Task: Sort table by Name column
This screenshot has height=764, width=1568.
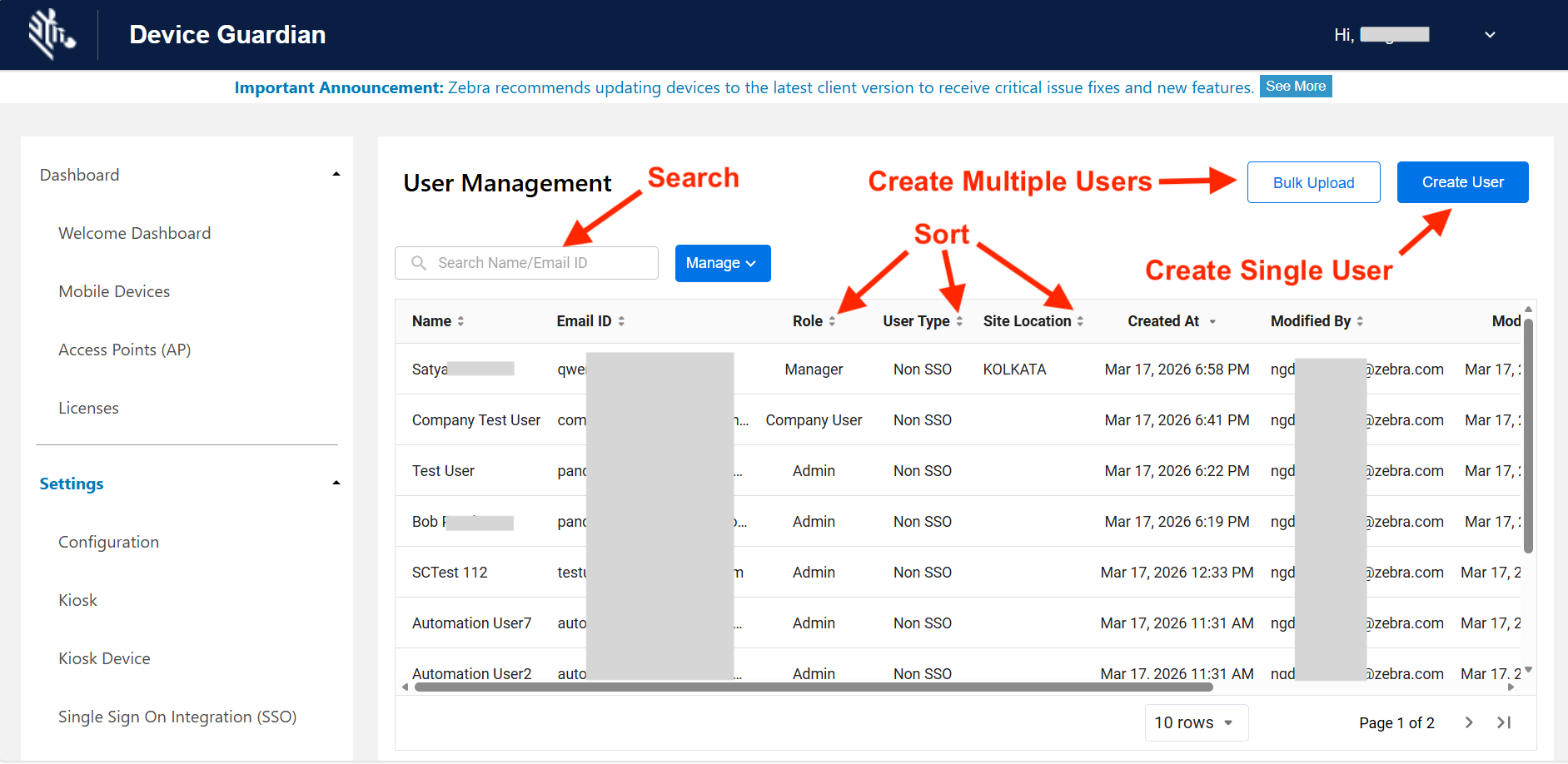Action: click(x=460, y=321)
